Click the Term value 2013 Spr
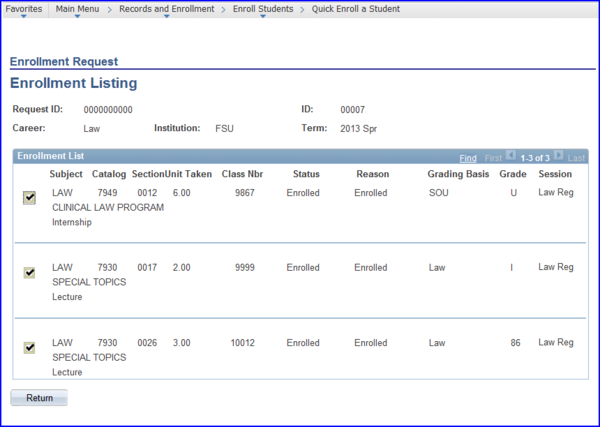Viewport: 600px width, 427px height. 359,129
